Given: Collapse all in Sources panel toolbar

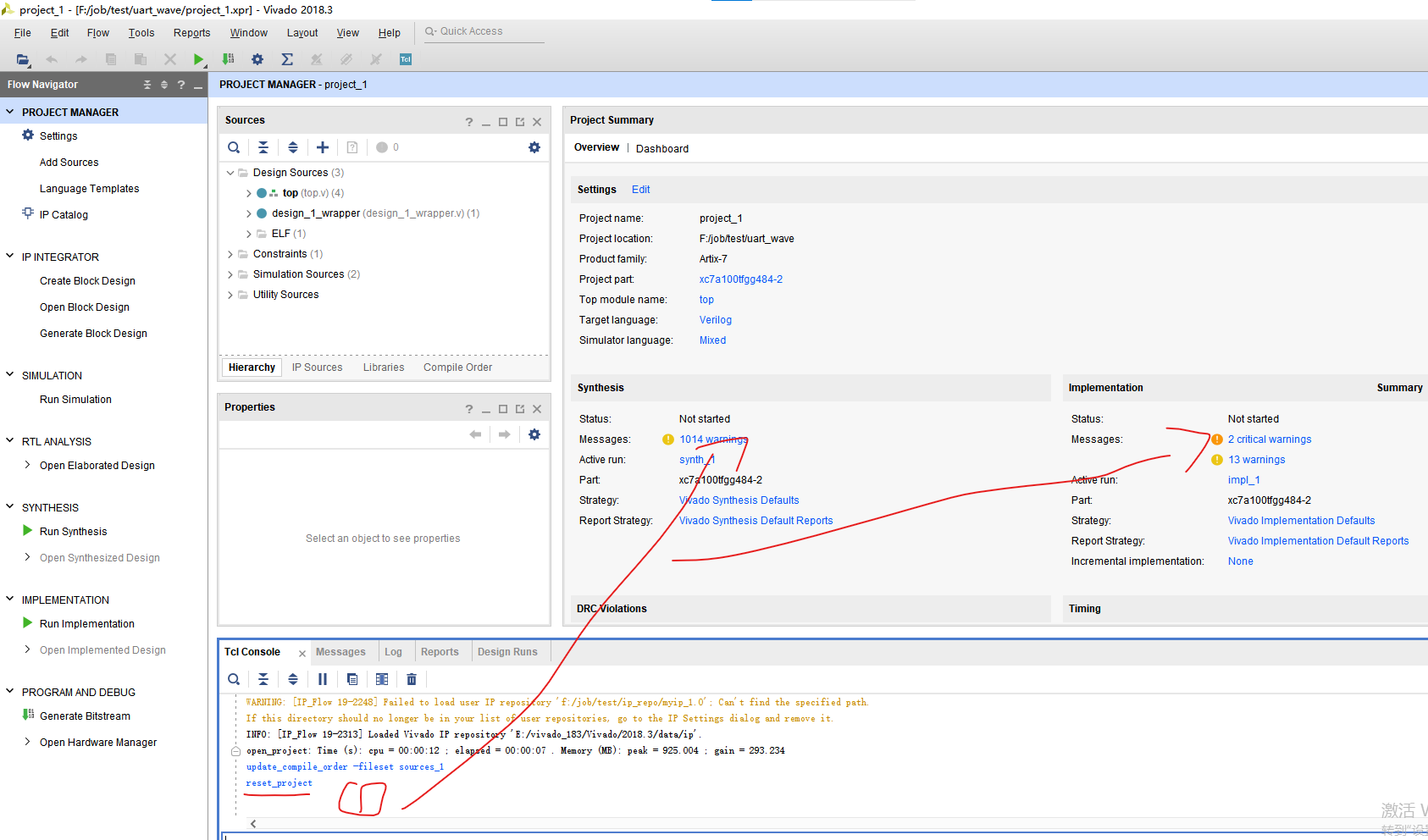Looking at the screenshot, I should (x=263, y=147).
